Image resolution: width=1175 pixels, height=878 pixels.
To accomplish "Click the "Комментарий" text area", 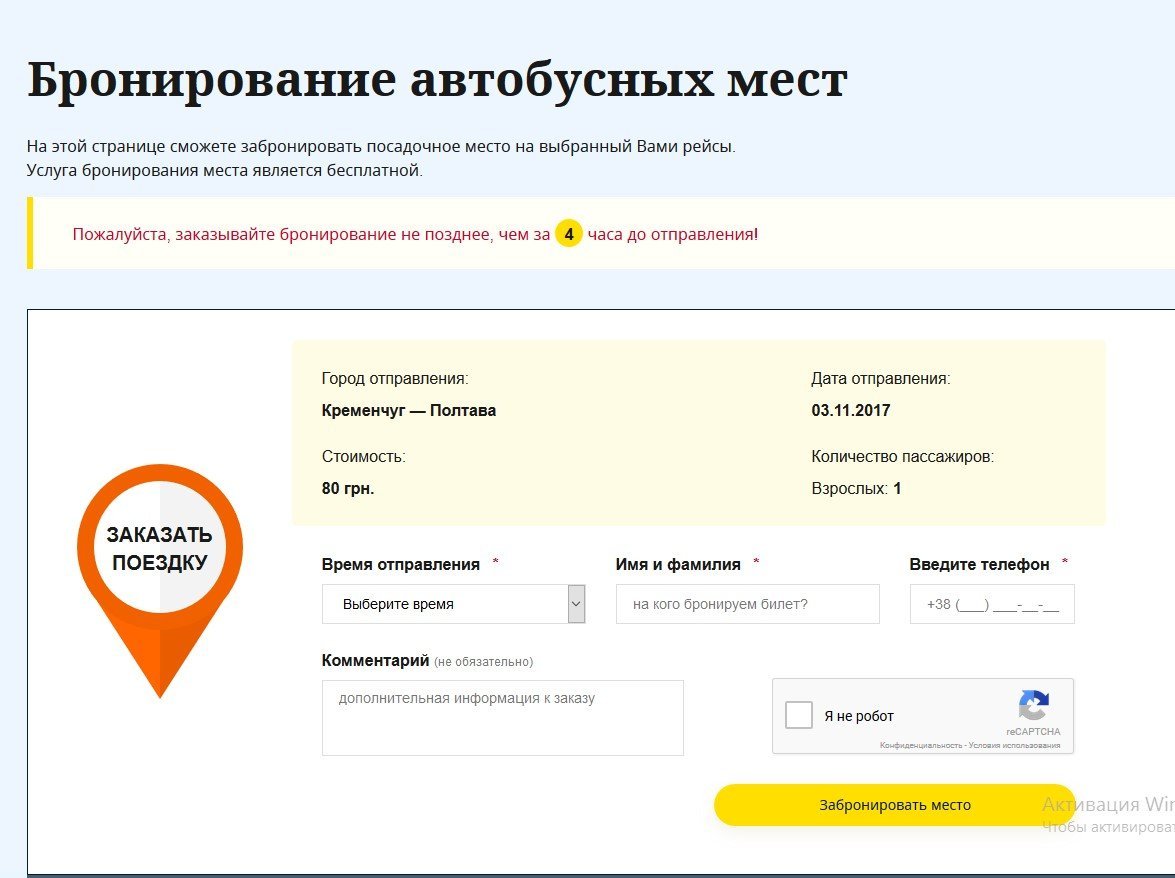I will point(502,717).
